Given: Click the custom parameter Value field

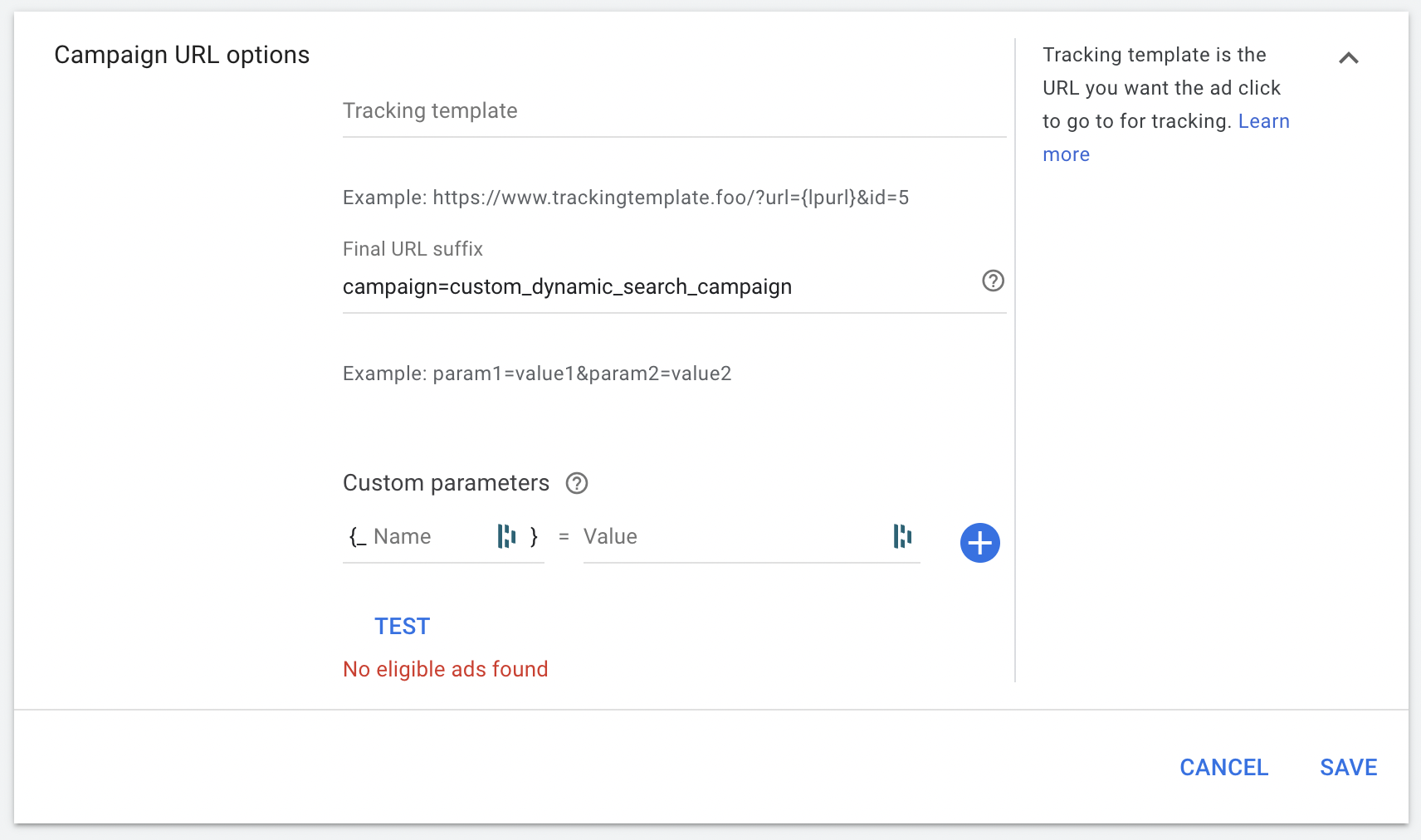Looking at the screenshot, I should (730, 537).
